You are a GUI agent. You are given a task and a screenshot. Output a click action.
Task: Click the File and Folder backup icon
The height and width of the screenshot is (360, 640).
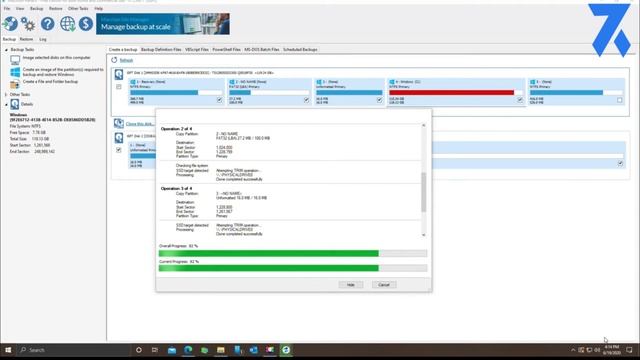(15, 84)
